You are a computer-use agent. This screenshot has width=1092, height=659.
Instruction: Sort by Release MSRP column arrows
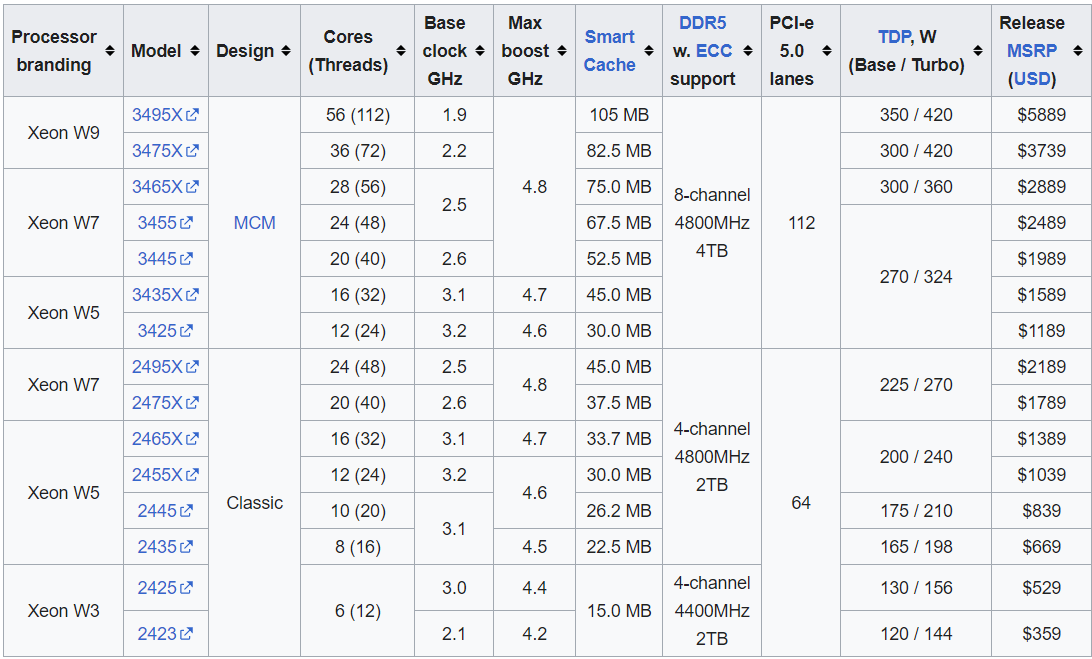(1078, 51)
